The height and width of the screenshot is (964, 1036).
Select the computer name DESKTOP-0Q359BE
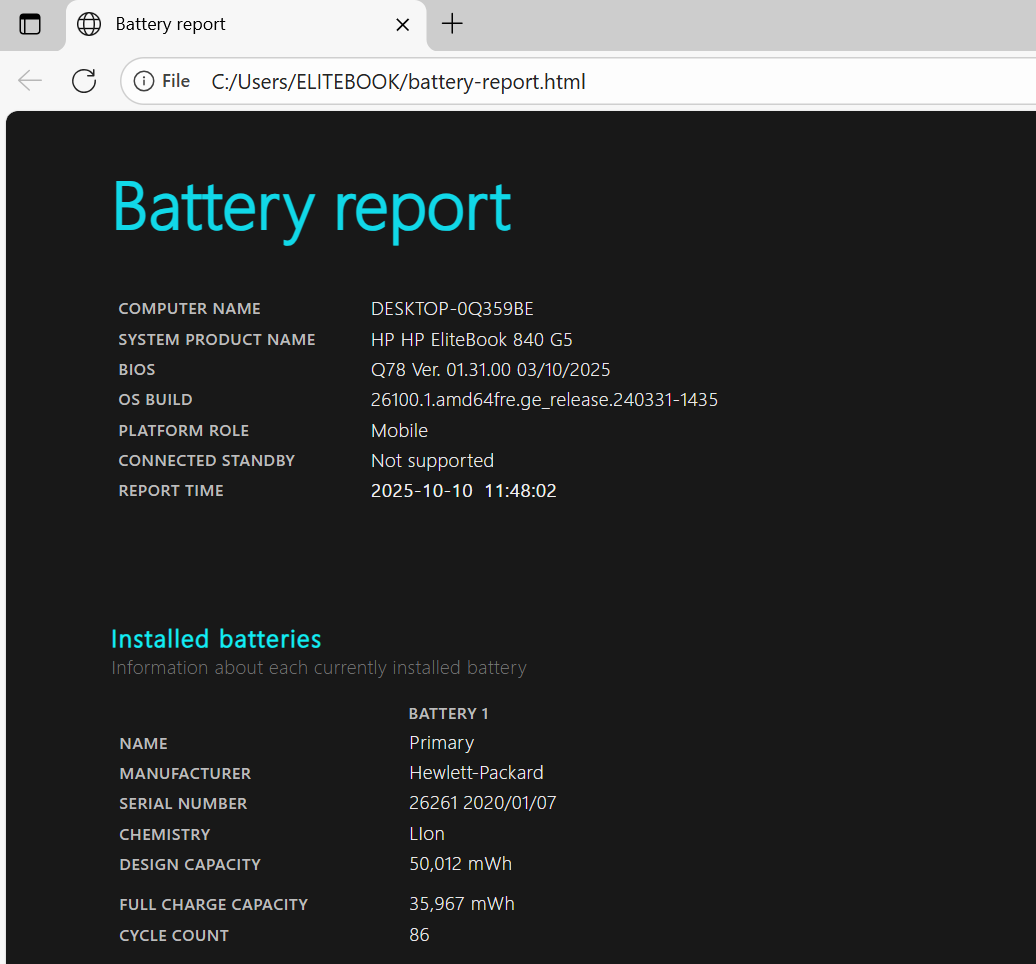(x=452, y=309)
